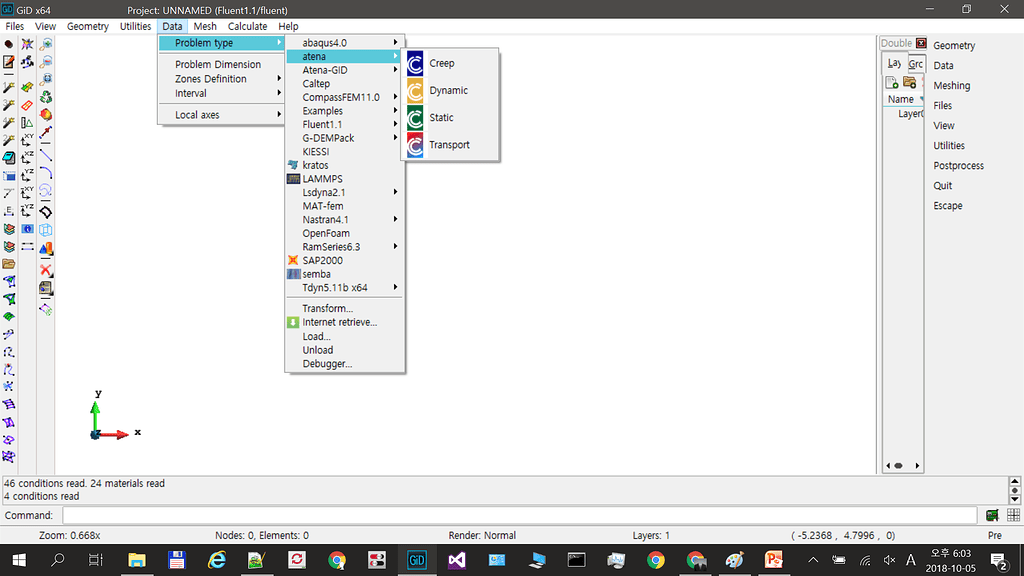Select Creep atena problem type
This screenshot has width=1024, height=576.
[441, 63]
